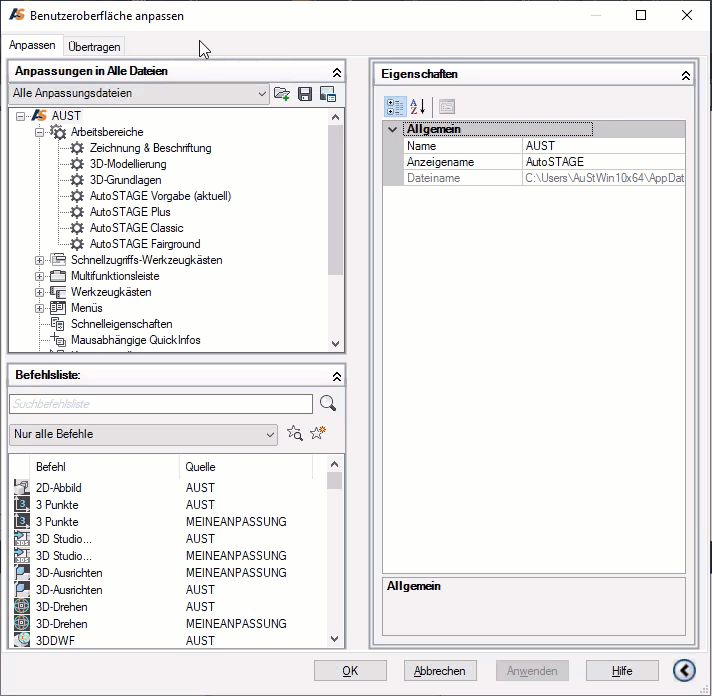The width and height of the screenshot is (712, 696).
Task: Click the Name property value AUST
Action: click(x=603, y=146)
